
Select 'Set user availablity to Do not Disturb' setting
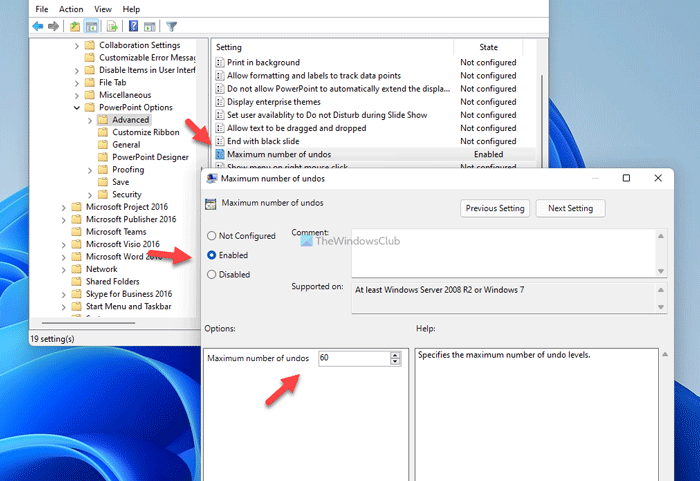click(x=327, y=115)
